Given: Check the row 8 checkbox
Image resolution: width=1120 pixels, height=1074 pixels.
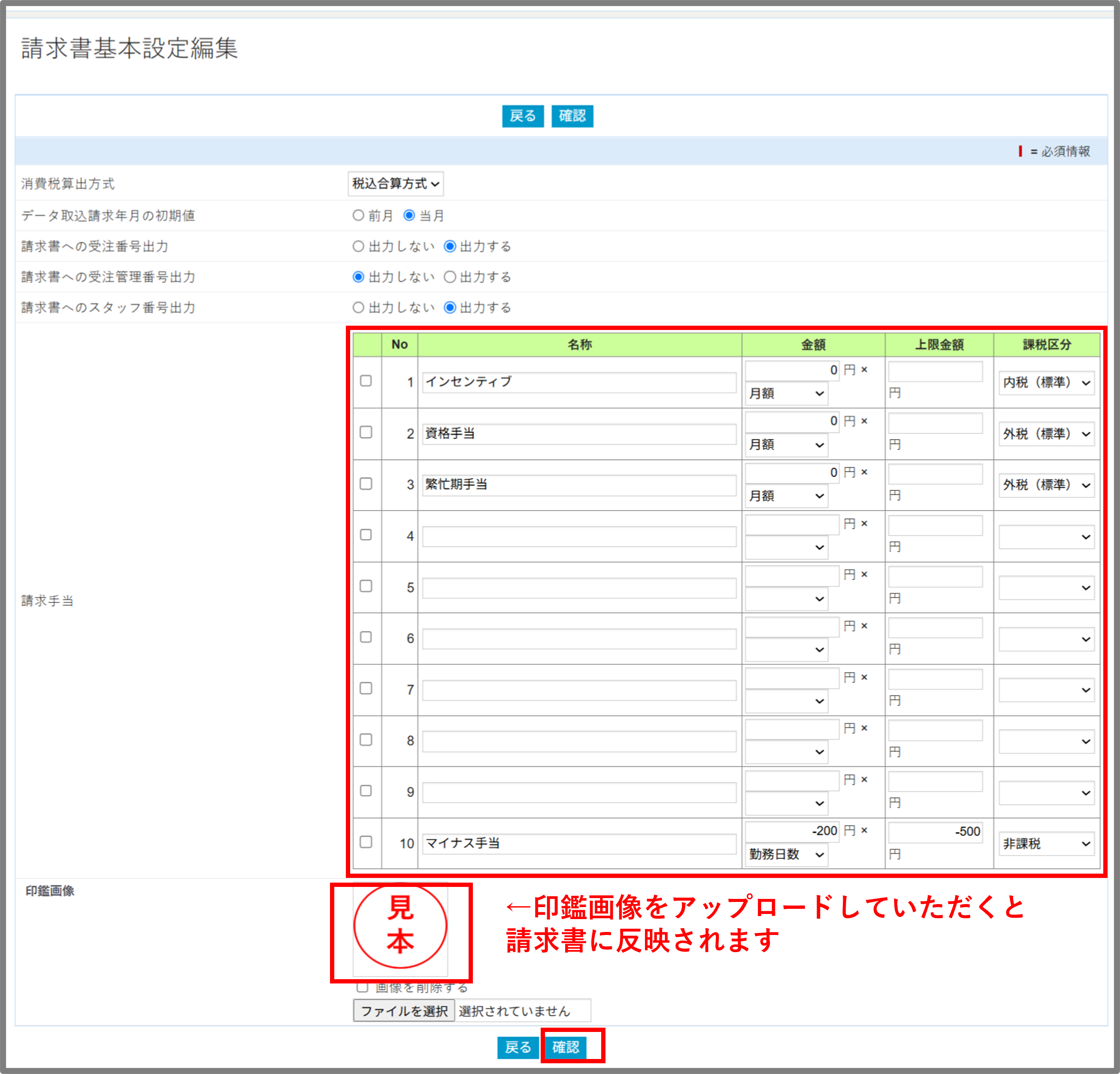Looking at the screenshot, I should pyautogui.click(x=366, y=740).
